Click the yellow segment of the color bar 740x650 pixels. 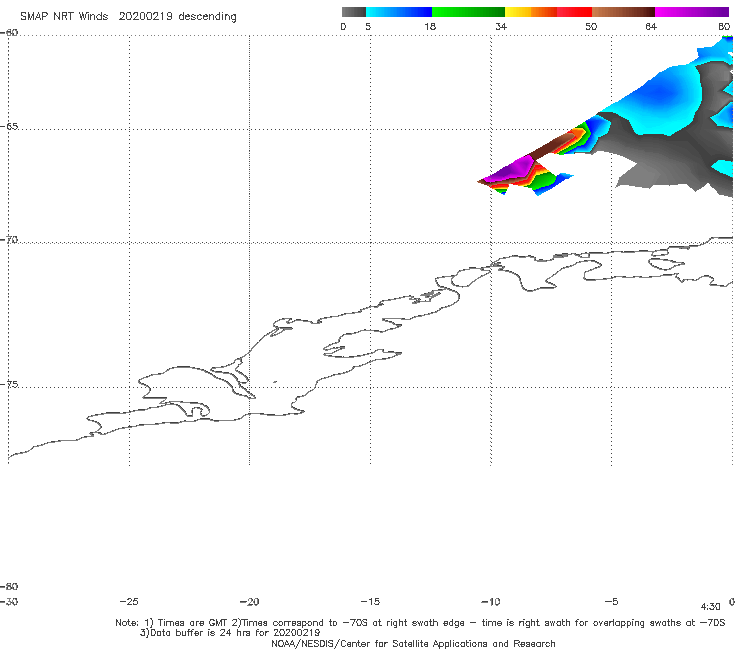pos(518,12)
